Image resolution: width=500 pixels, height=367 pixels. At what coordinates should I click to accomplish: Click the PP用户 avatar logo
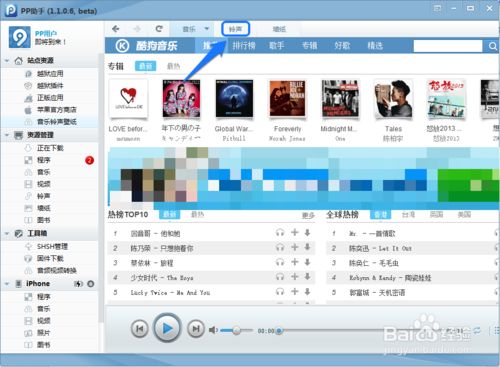20,37
